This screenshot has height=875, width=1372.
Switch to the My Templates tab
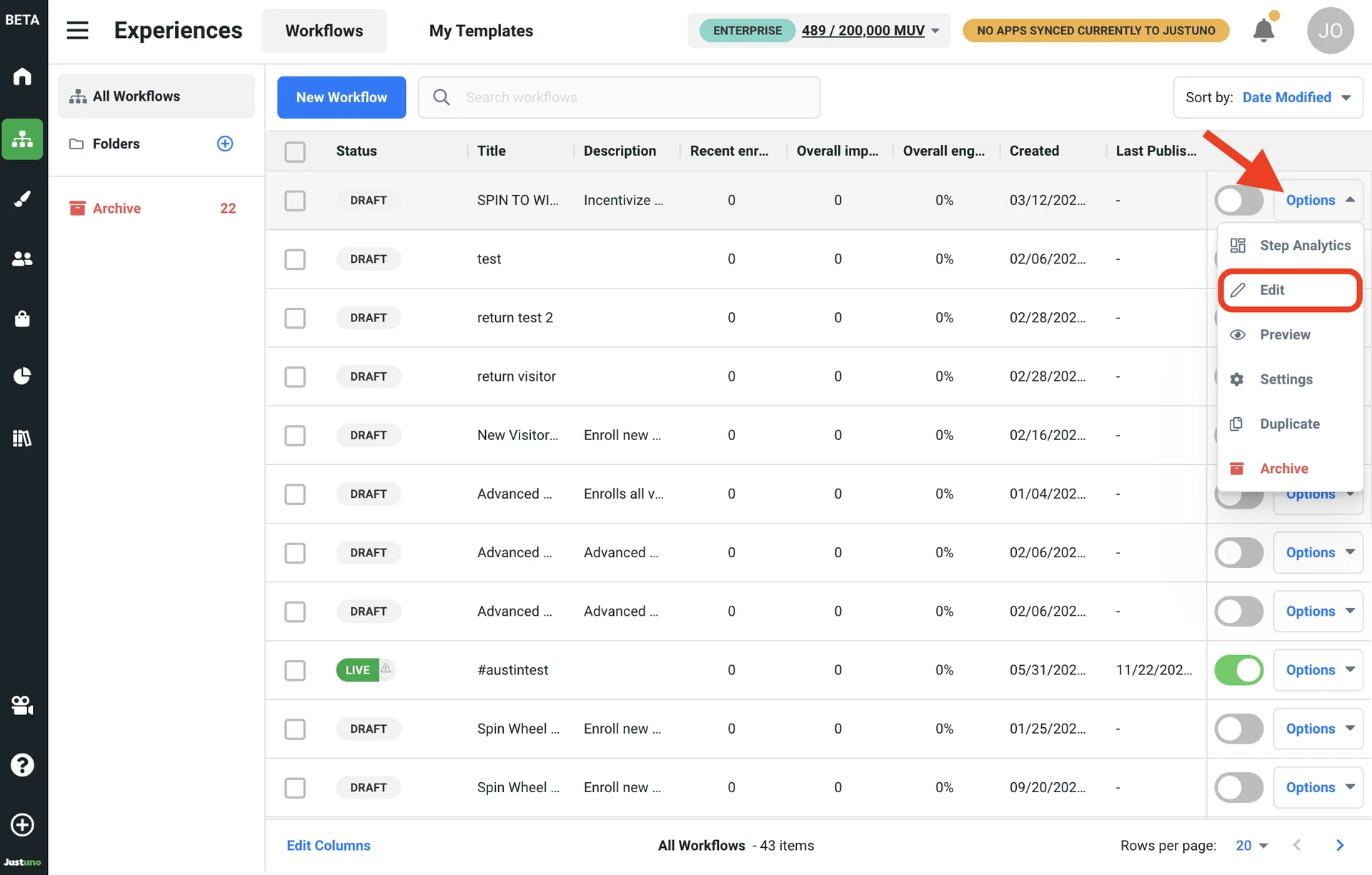coord(481,31)
